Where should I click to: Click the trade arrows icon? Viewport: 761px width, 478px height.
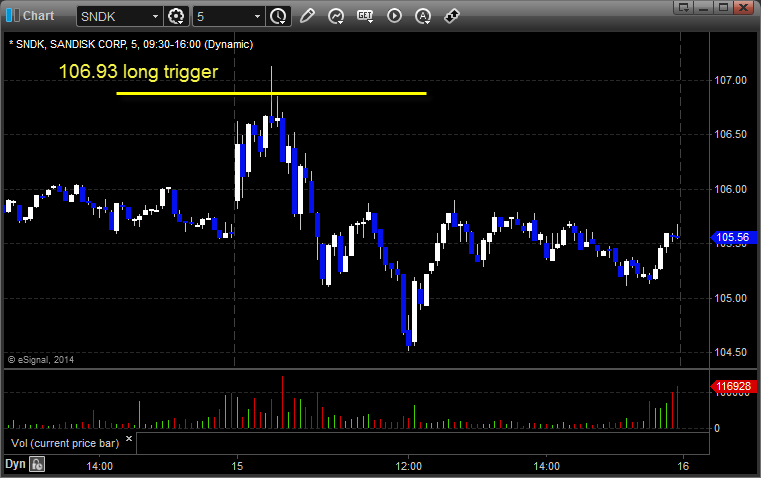point(452,16)
